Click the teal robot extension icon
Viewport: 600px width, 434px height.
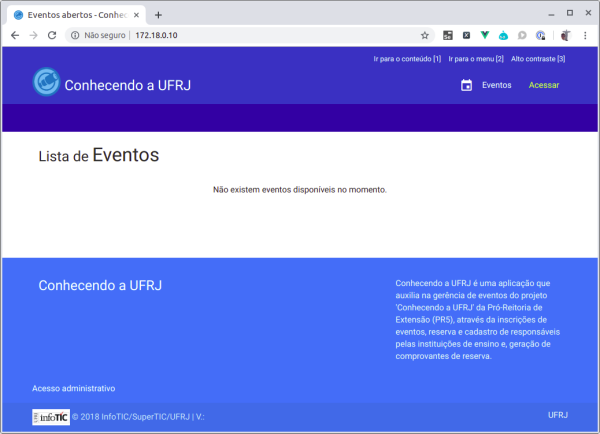503,36
